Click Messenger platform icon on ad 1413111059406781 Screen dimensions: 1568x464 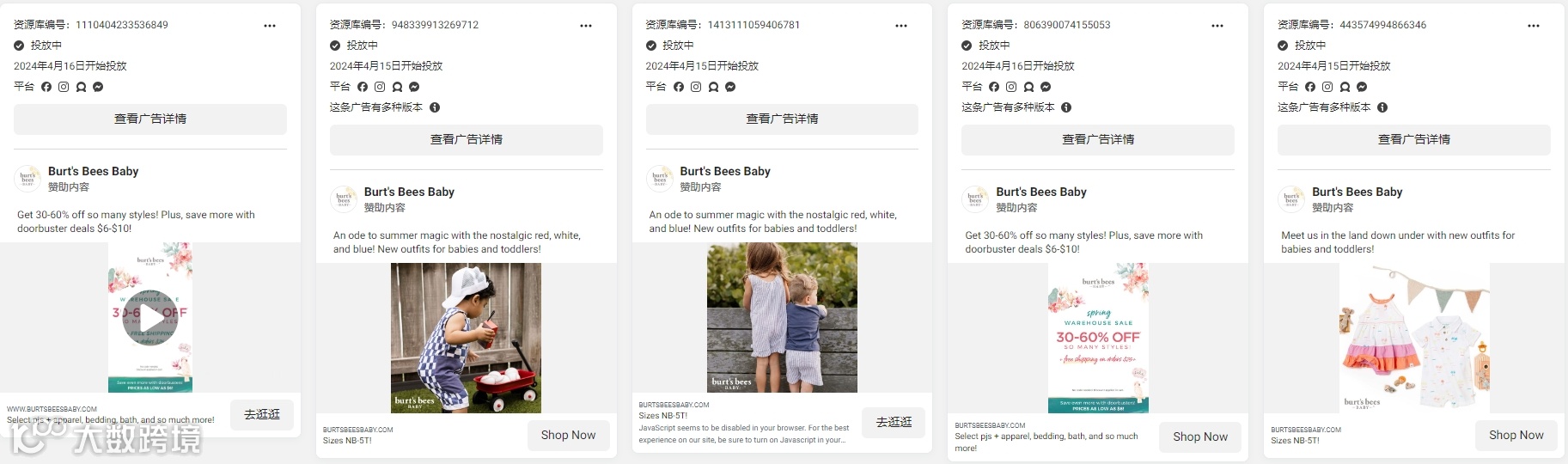(x=730, y=87)
